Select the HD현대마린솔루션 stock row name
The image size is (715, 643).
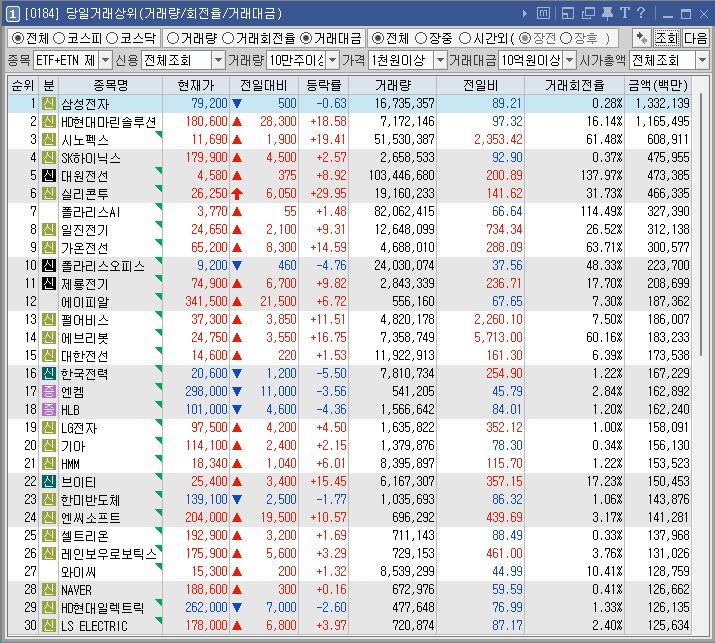coord(109,122)
